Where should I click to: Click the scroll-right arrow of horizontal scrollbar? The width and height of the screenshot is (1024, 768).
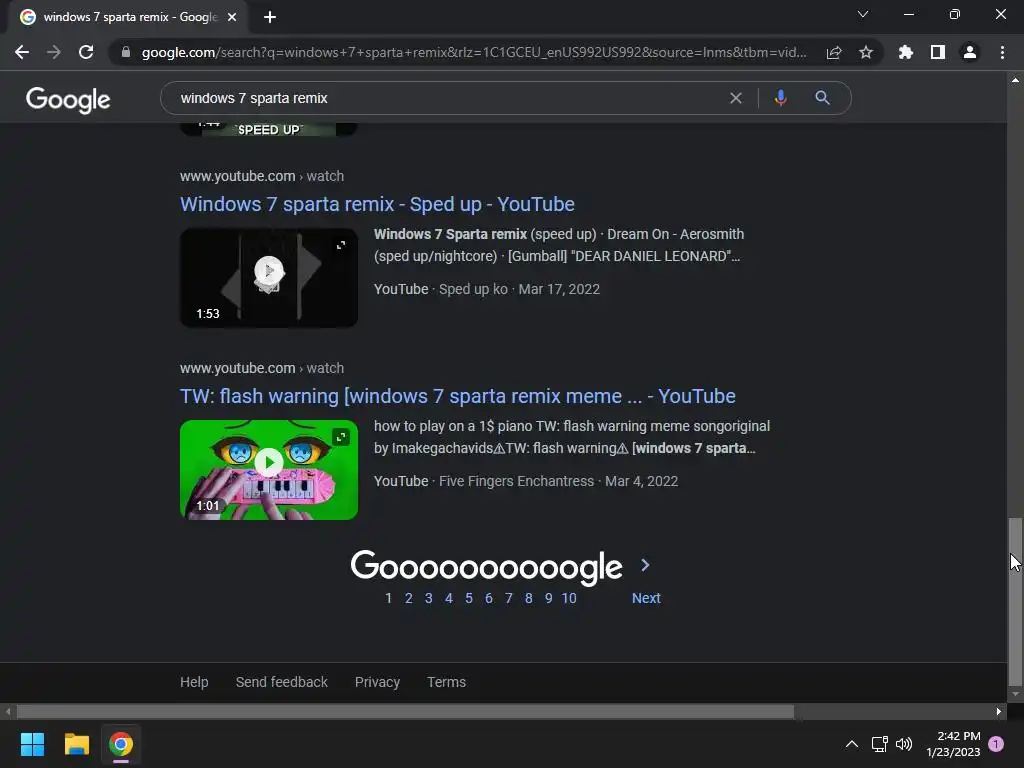pos(999,711)
